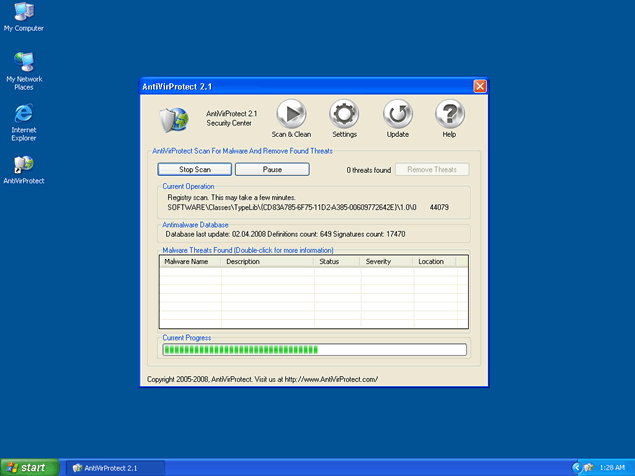Open Help via the question mark icon
635x476 pixels.
pos(449,114)
